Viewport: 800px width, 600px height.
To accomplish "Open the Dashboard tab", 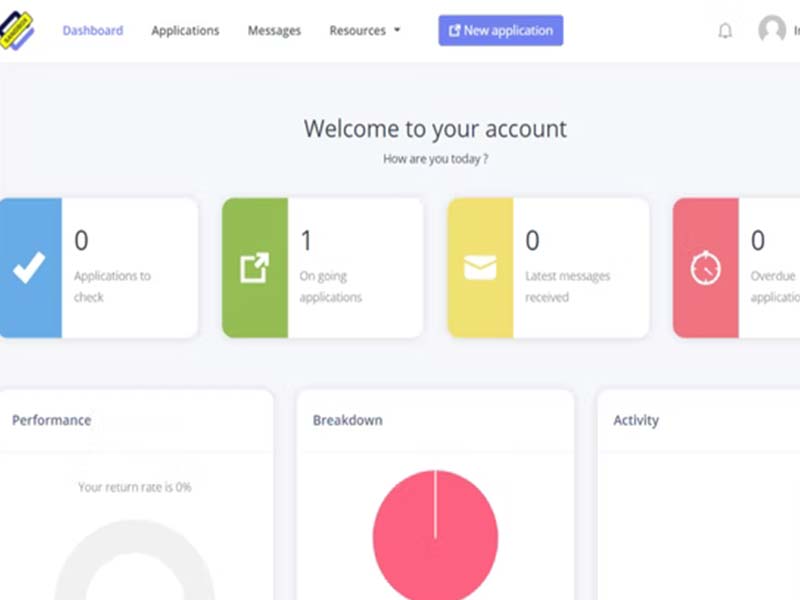I will click(93, 31).
